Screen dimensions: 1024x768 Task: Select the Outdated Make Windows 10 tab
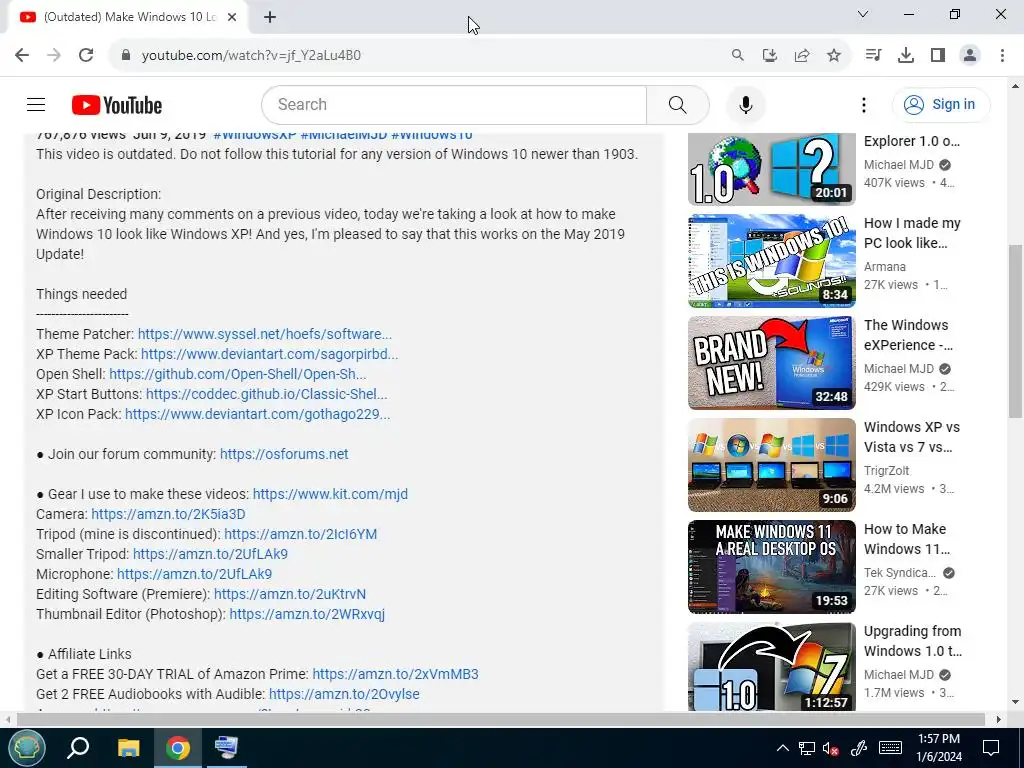(129, 17)
